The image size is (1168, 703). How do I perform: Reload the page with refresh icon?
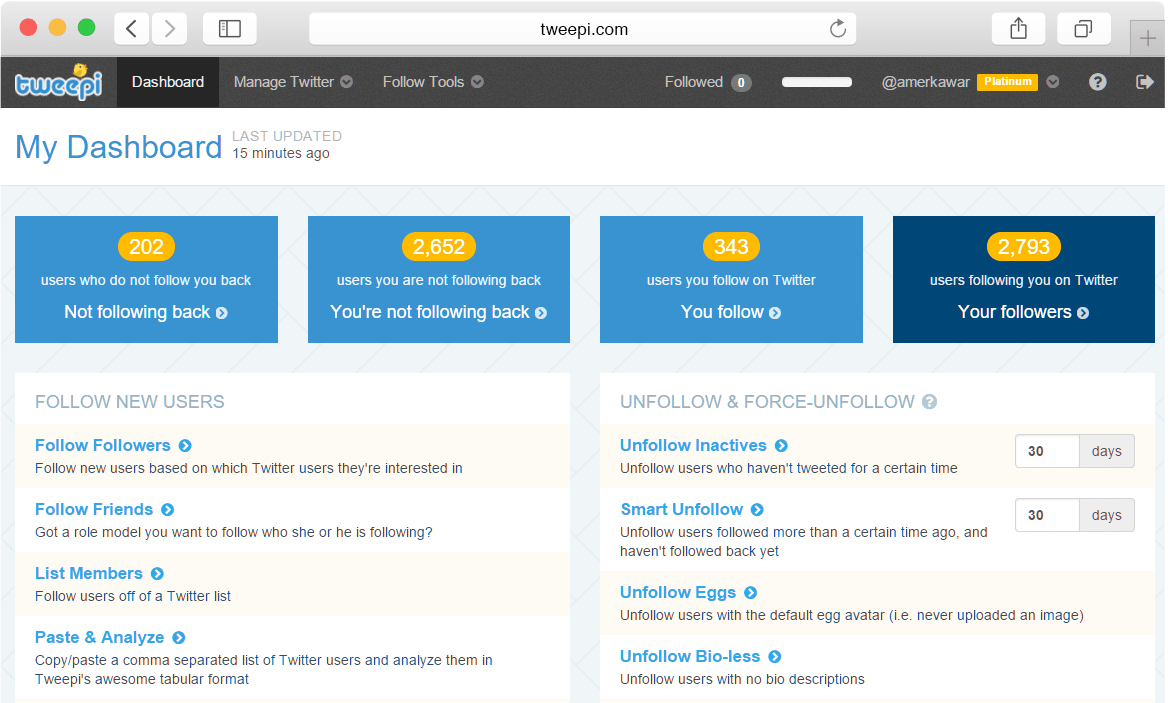pyautogui.click(x=838, y=29)
